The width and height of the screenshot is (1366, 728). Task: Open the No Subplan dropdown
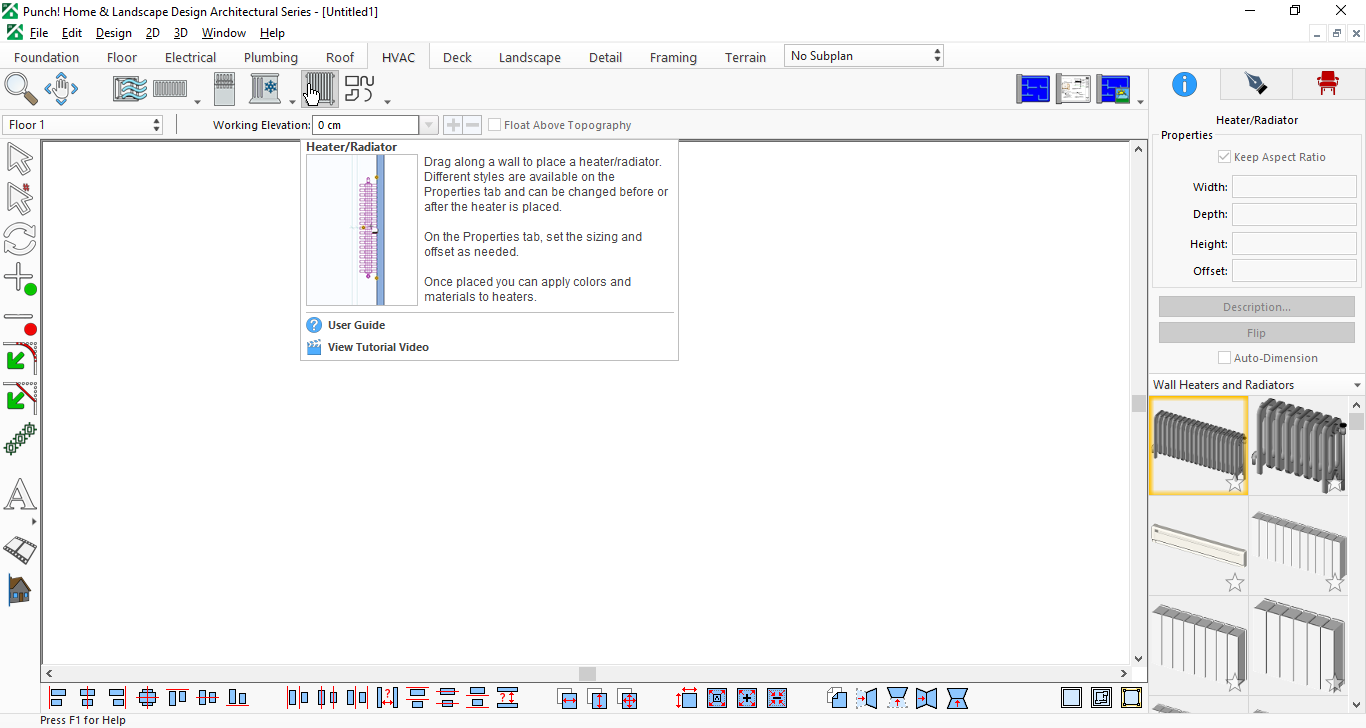pos(864,56)
